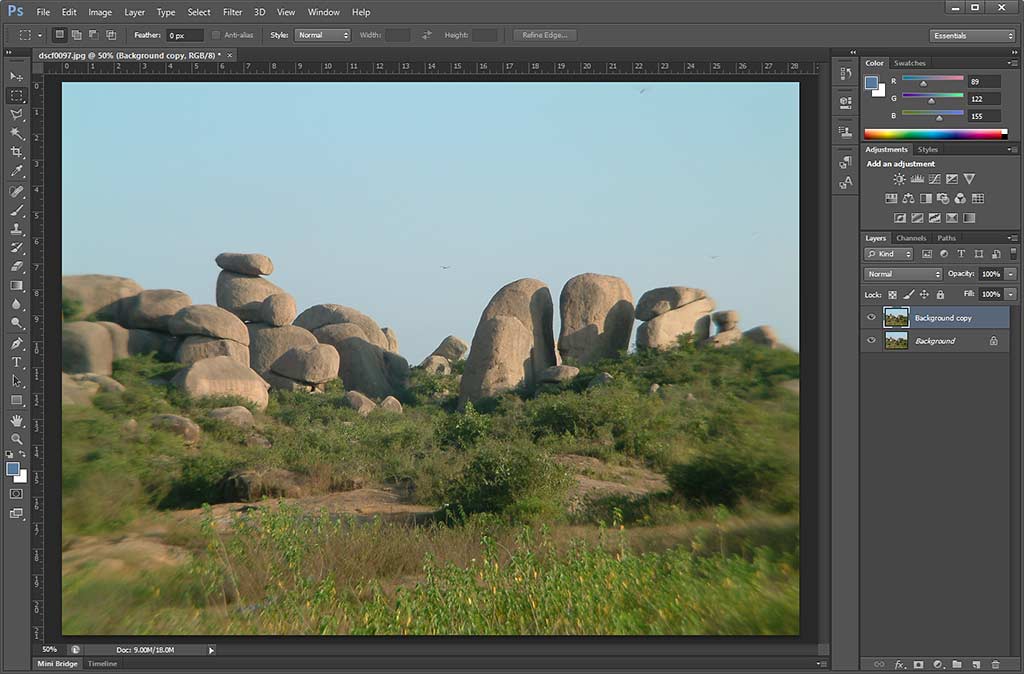Toggle lock image pixels
Screen dimensions: 1024x674
908,295
